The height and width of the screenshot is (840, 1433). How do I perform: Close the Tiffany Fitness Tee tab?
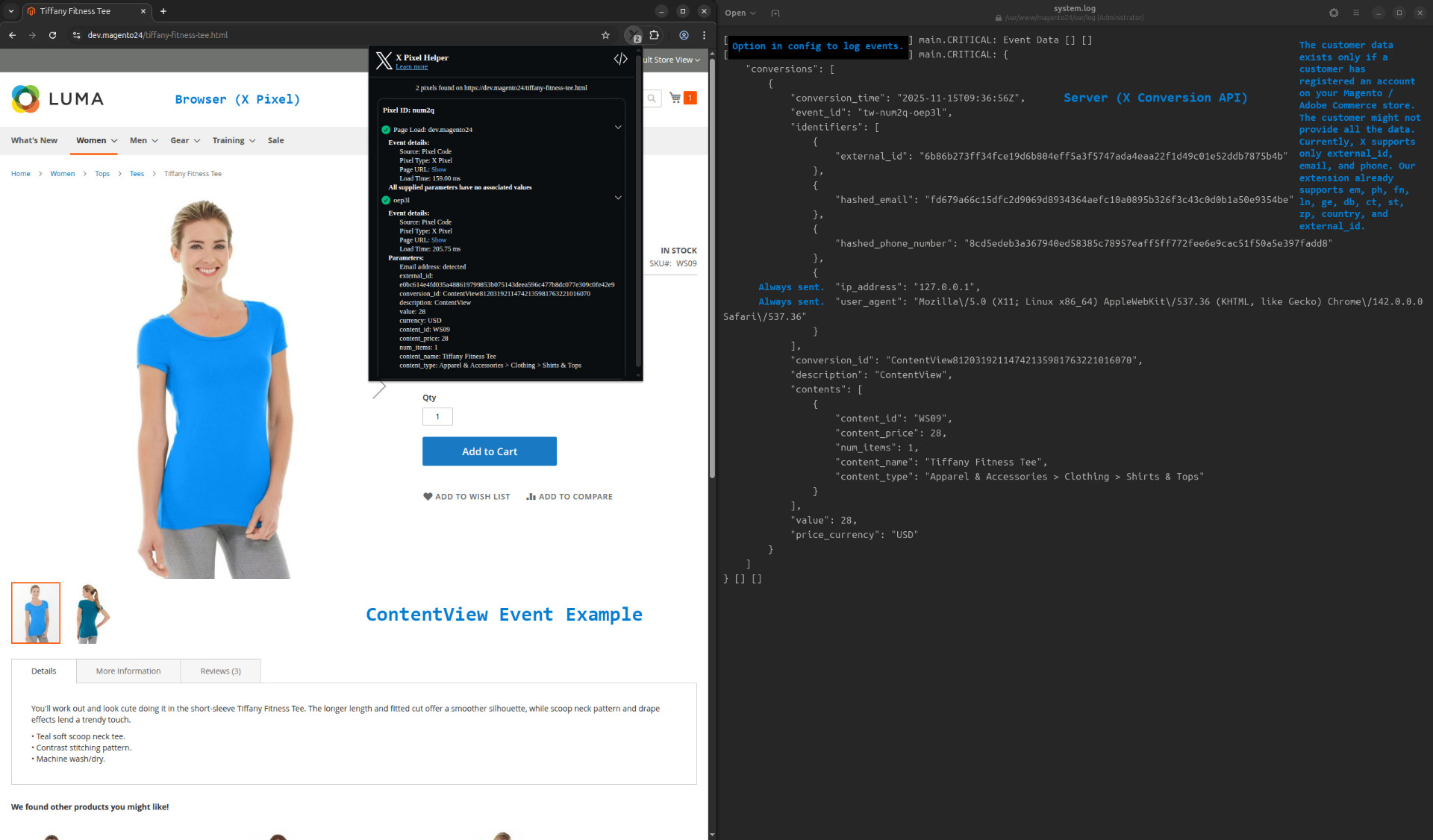coord(143,11)
